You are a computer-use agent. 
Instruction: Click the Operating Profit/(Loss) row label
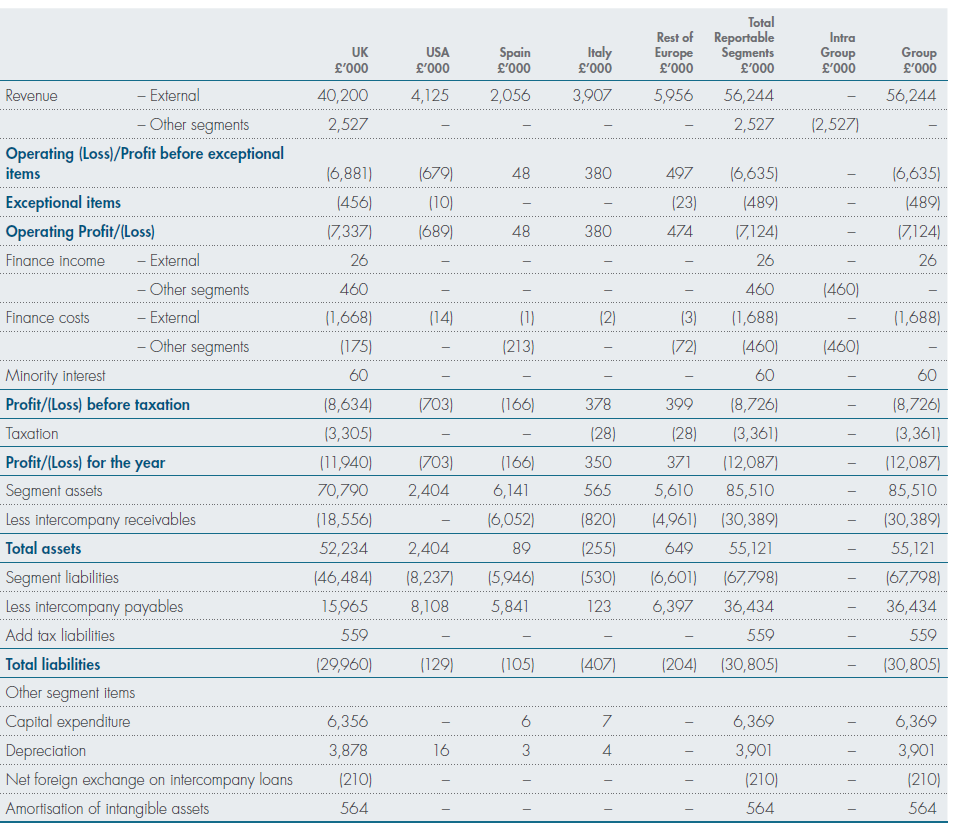(80, 232)
